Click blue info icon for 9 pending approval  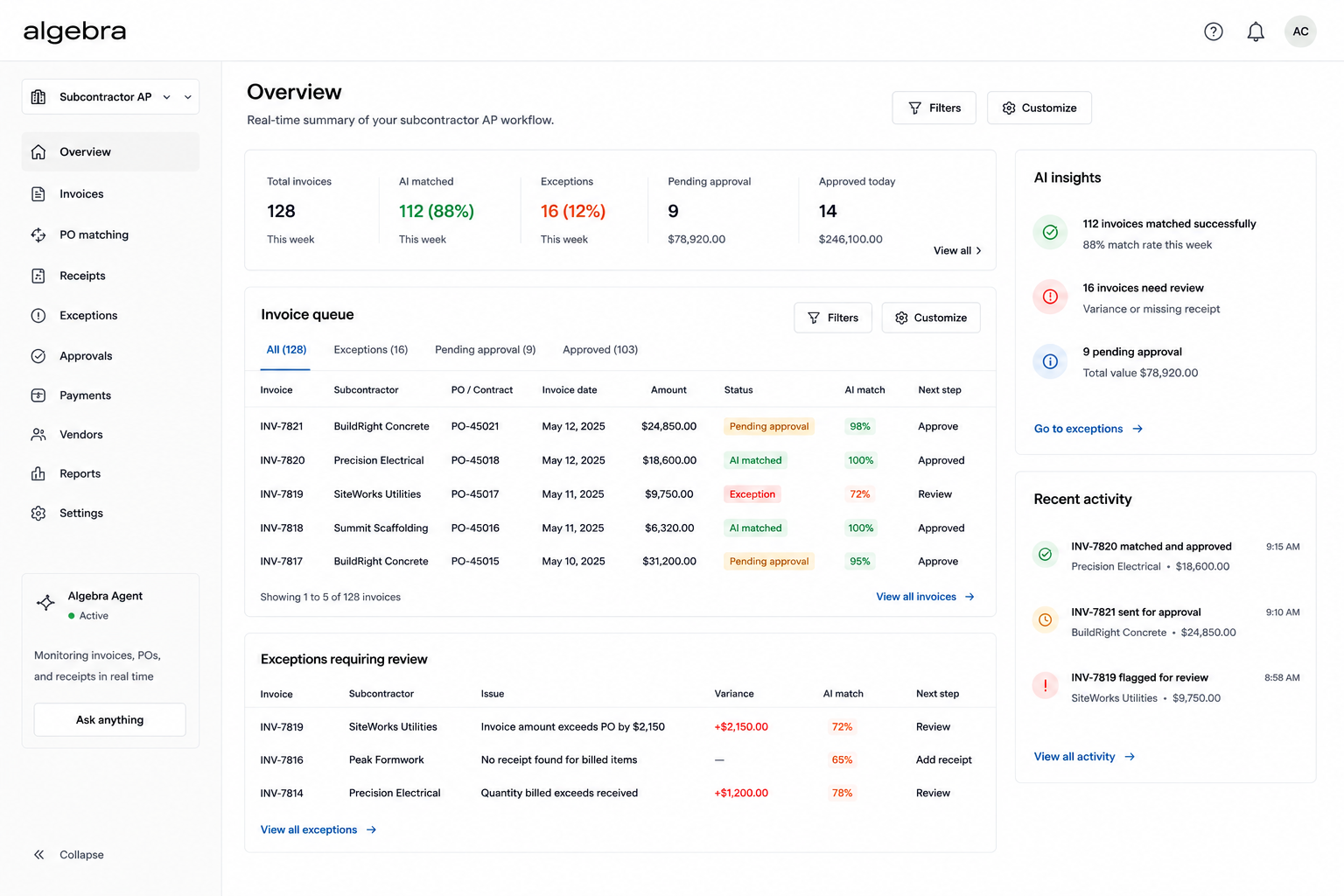pyautogui.click(x=1050, y=361)
